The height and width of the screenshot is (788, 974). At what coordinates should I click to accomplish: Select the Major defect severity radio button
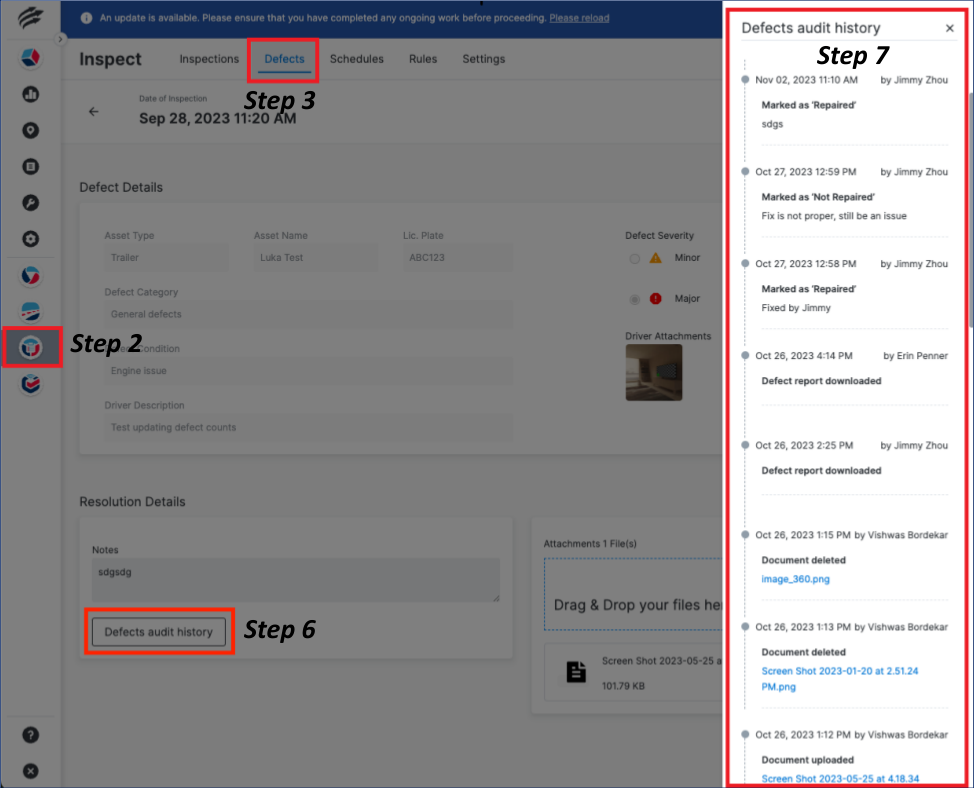[634, 298]
